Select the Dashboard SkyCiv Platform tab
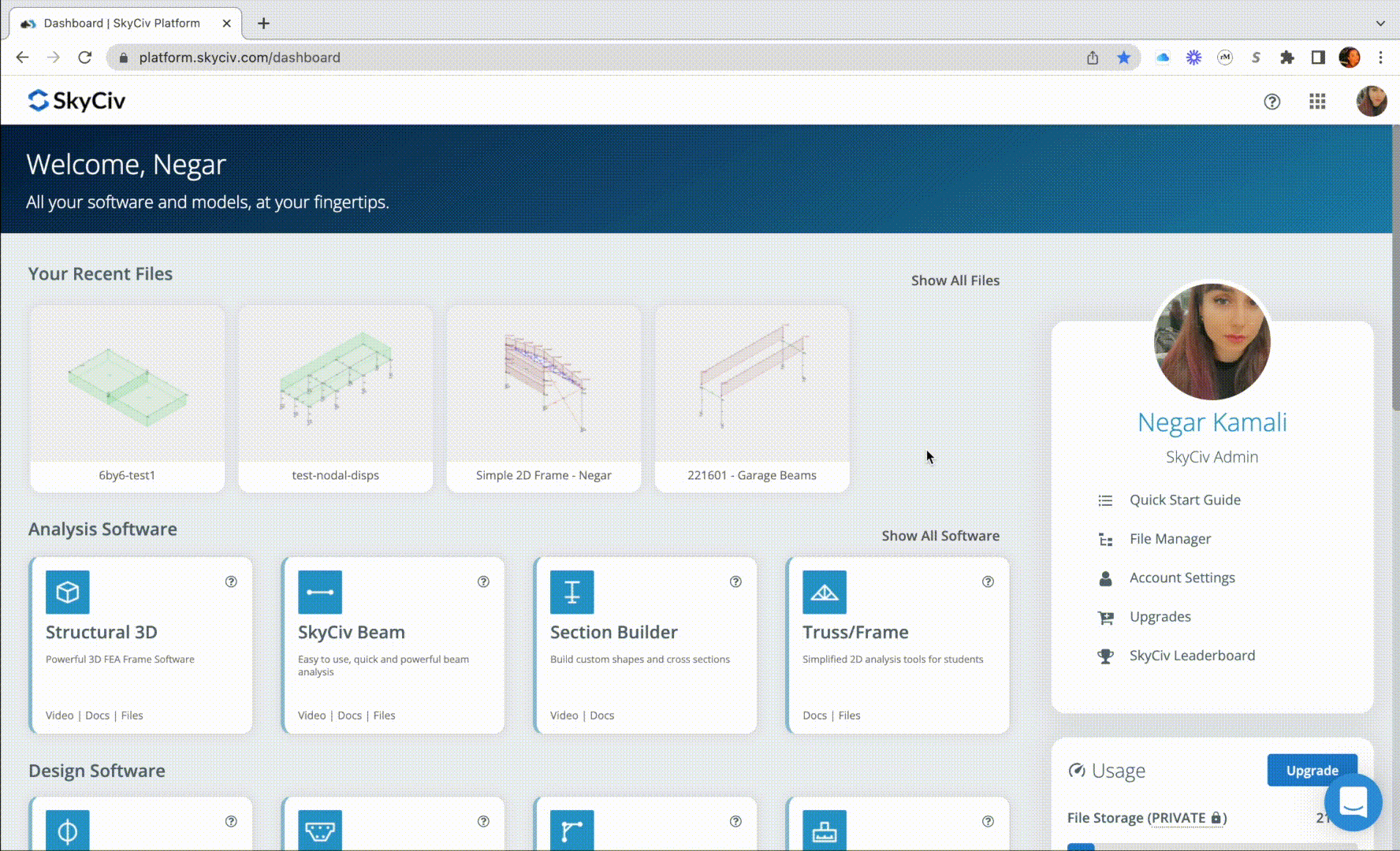This screenshot has width=1400, height=851. coord(122,23)
